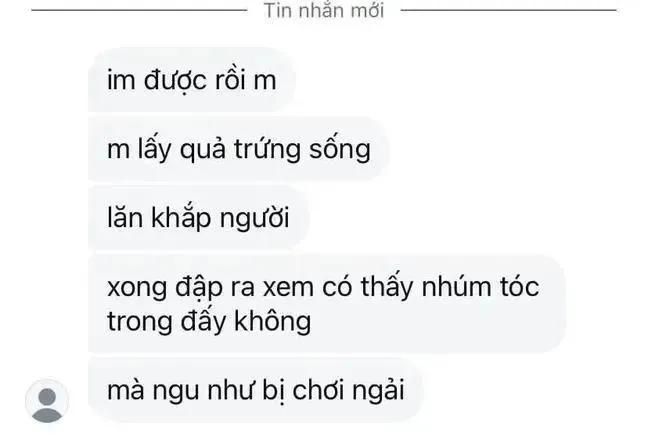This screenshot has width=648, height=444.
Task: Click the 'Tin nhắn mới' divider label
Action: point(324,10)
